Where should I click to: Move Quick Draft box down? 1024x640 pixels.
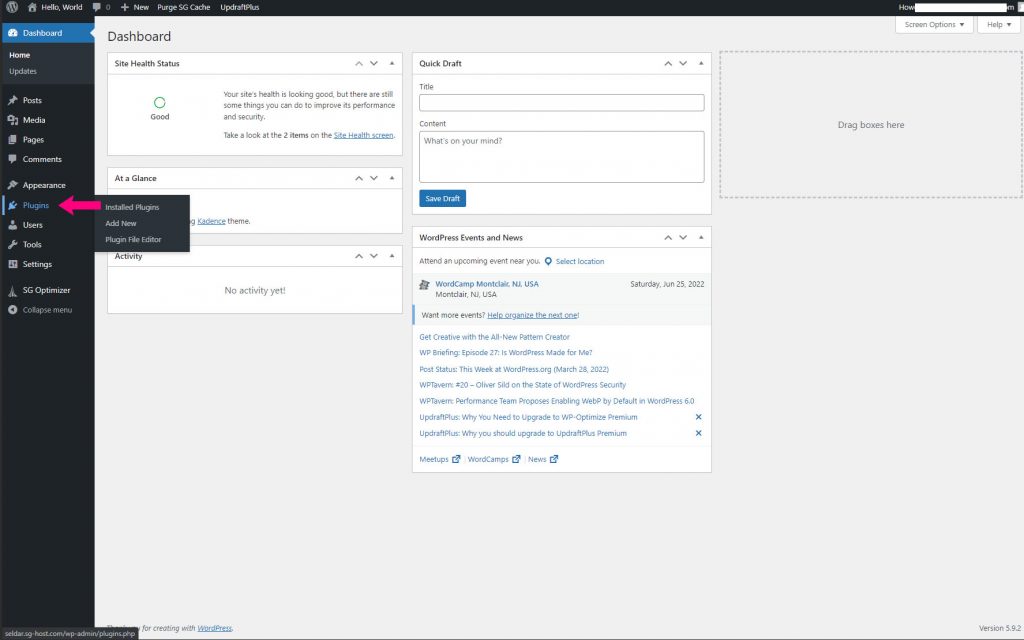click(x=682, y=63)
